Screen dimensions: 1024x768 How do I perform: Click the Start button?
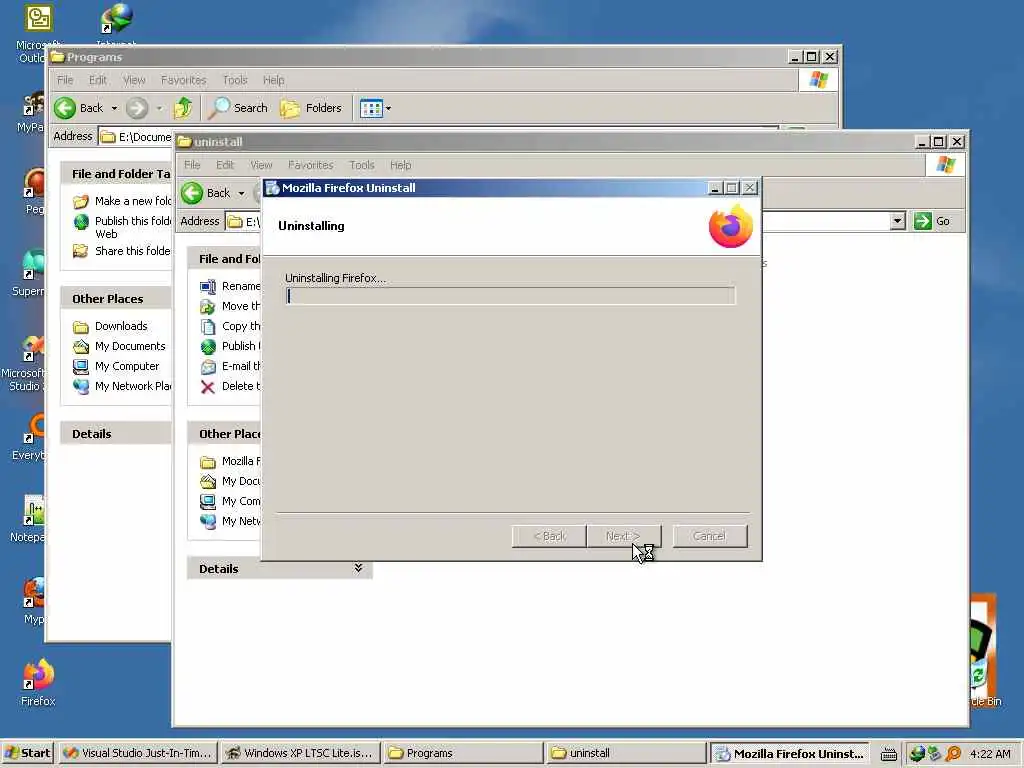click(27, 753)
